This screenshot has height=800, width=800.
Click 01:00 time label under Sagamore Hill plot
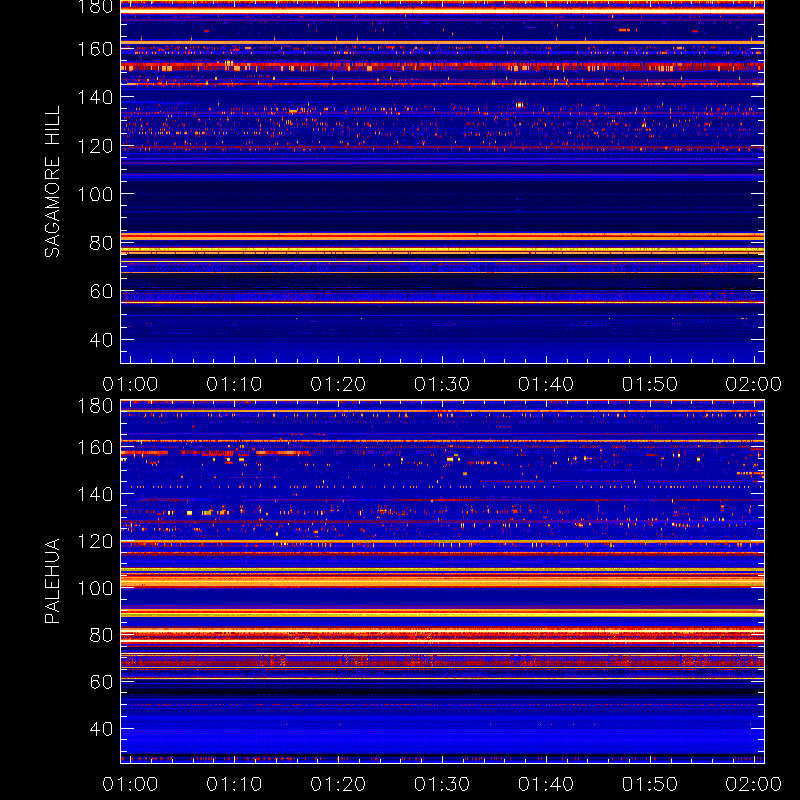tap(130, 384)
